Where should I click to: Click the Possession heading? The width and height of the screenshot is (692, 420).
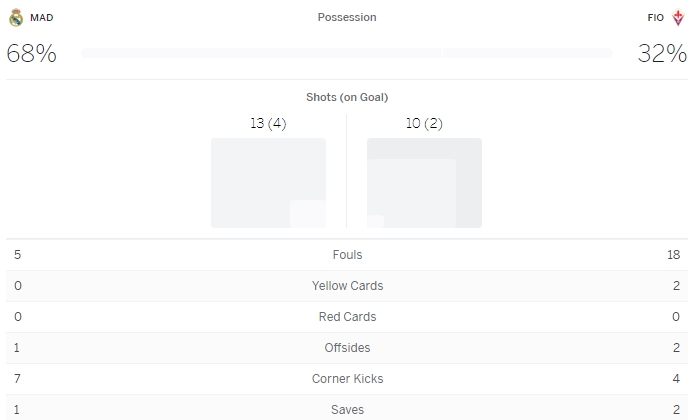tap(347, 17)
